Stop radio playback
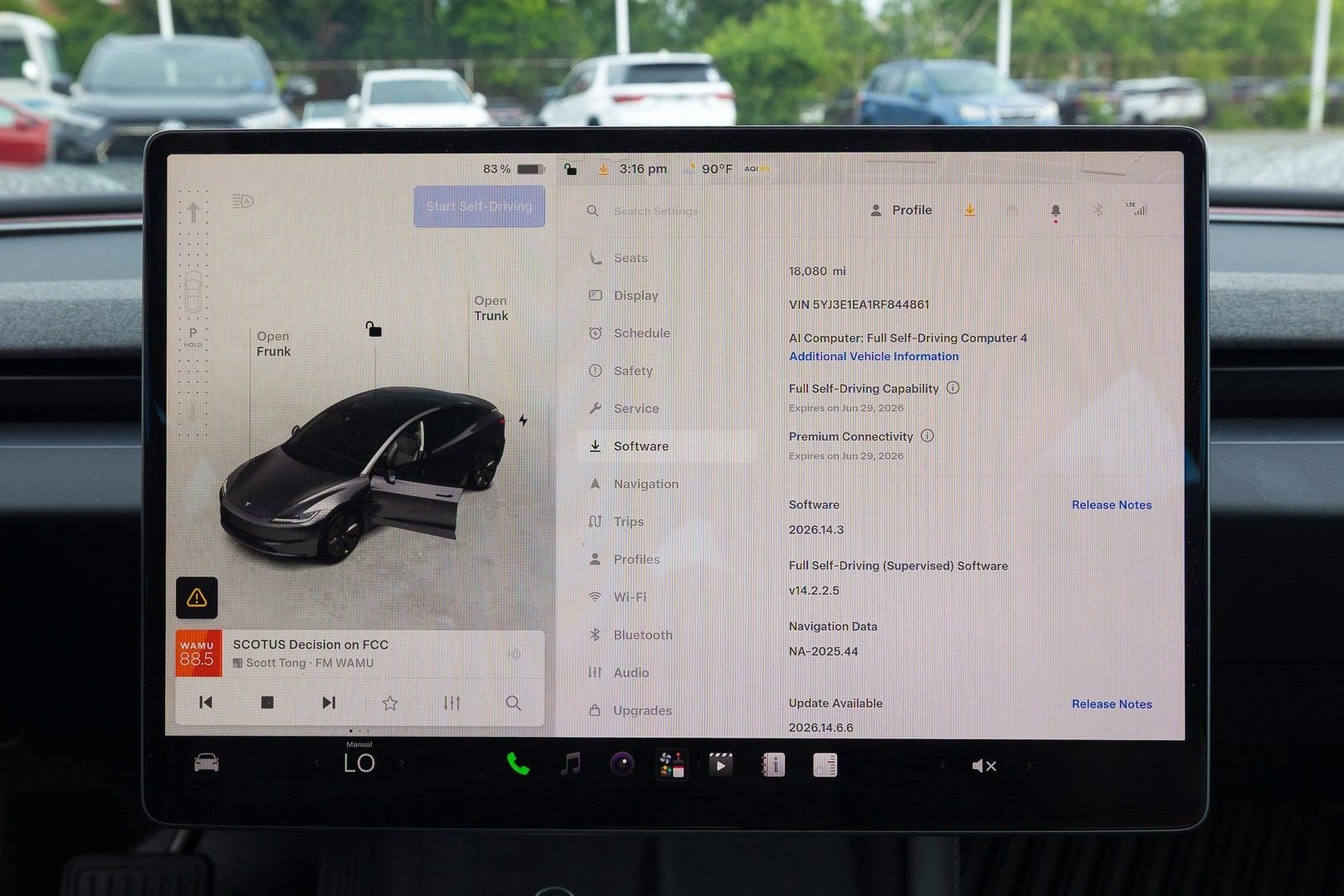1344x896 pixels. pos(267,703)
